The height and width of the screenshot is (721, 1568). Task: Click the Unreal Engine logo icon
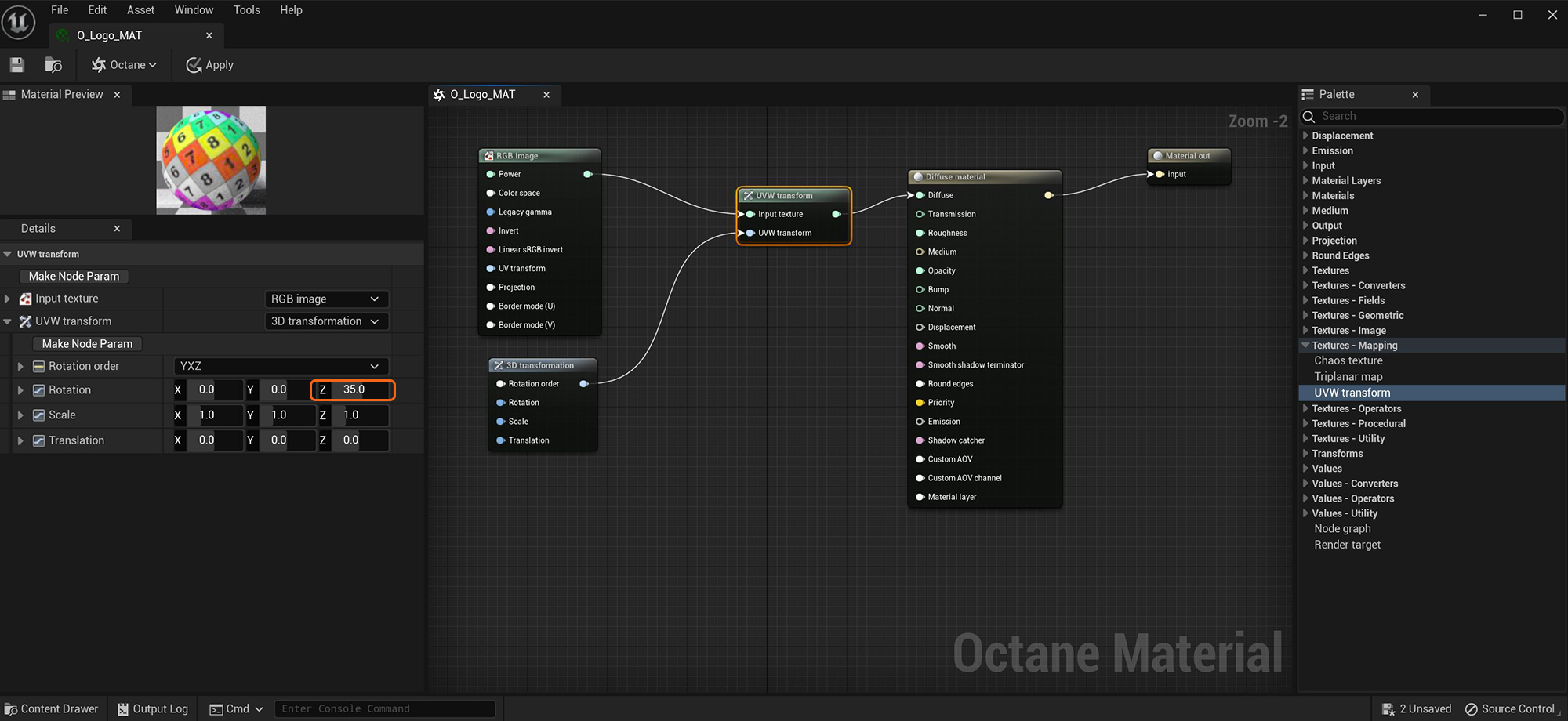pyautogui.click(x=18, y=21)
